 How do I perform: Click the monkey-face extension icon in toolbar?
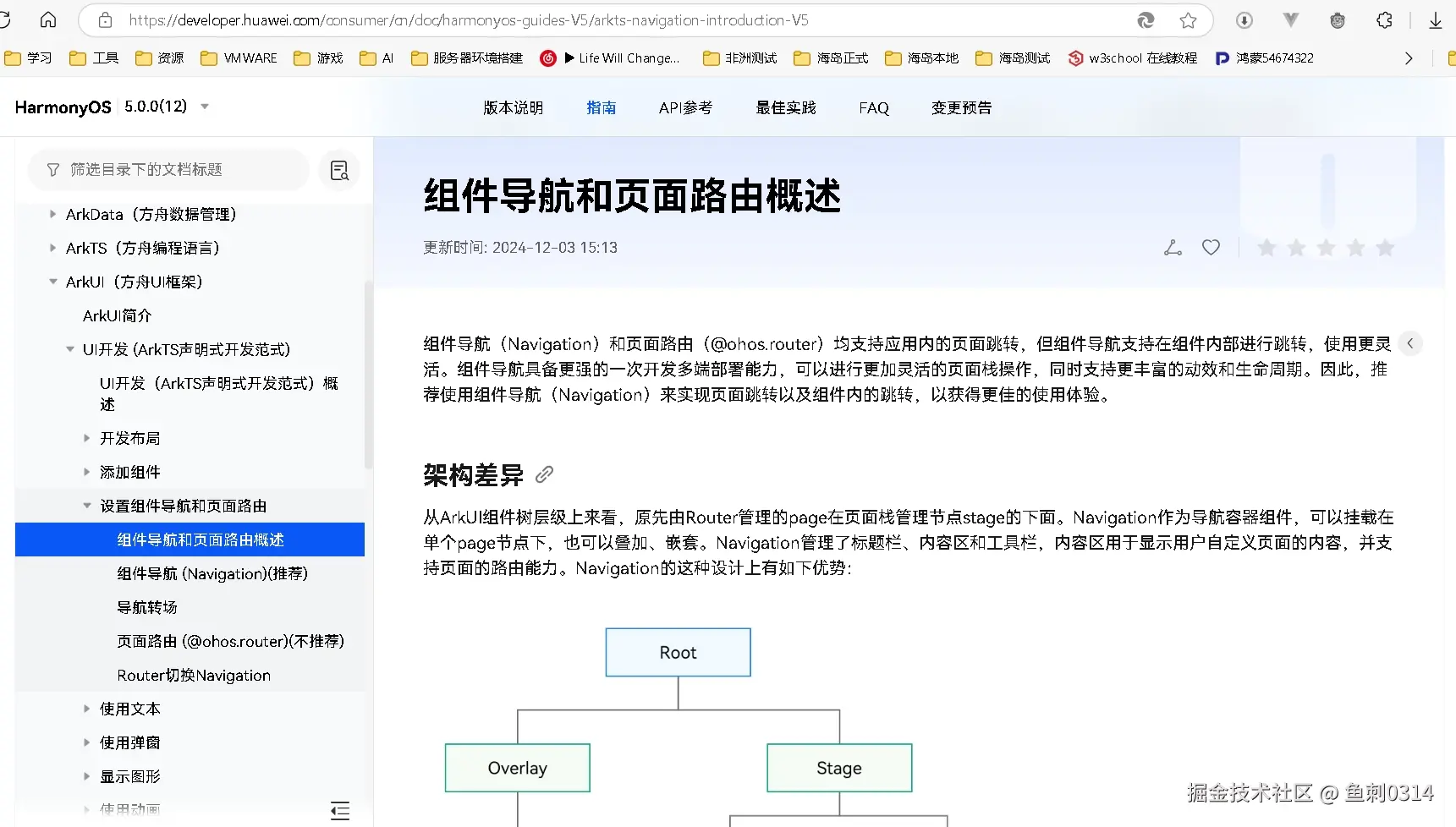(x=1337, y=20)
